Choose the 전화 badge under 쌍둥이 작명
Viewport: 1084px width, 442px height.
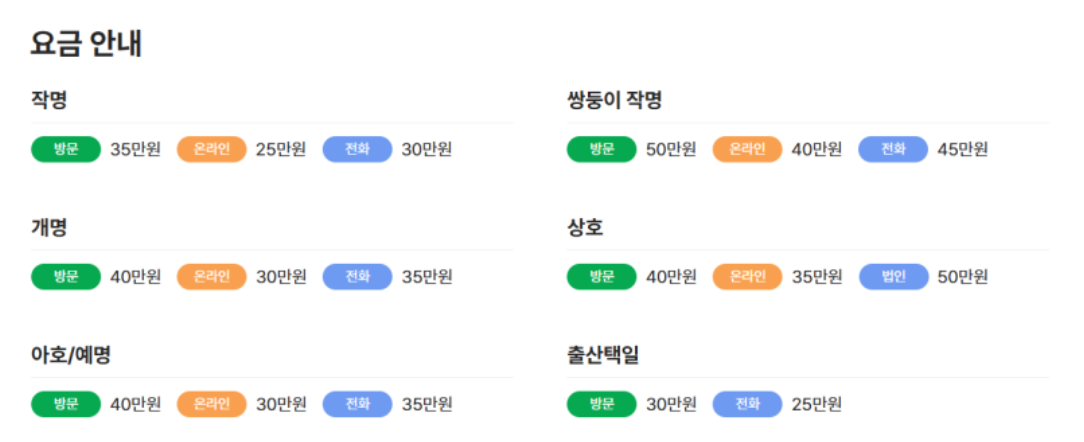tap(893, 149)
